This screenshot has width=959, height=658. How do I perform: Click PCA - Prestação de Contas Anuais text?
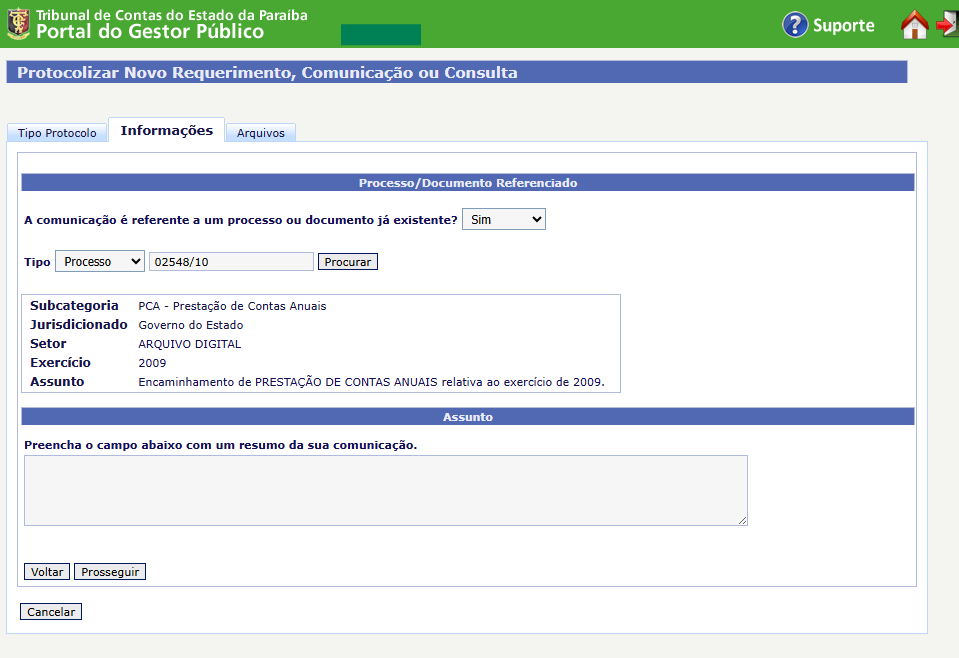coord(232,306)
